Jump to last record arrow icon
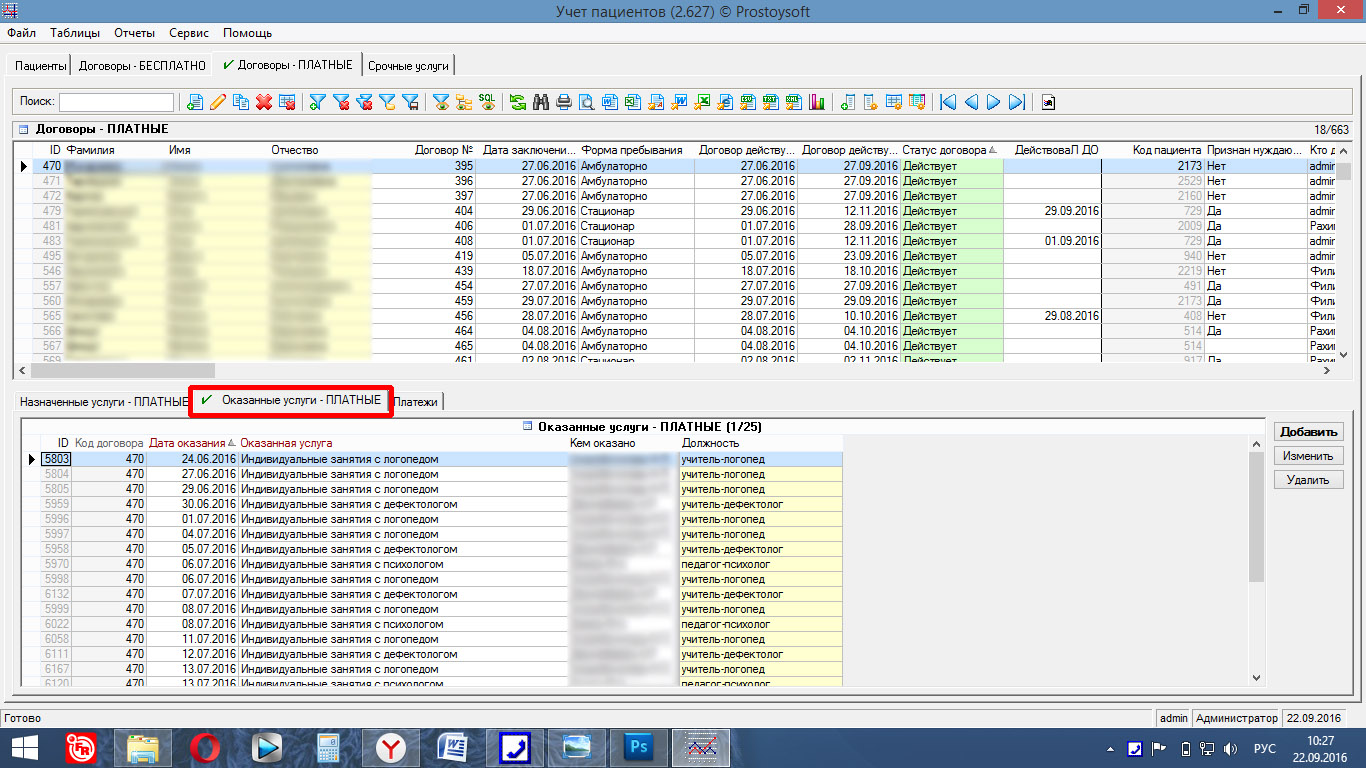 tap(1017, 102)
